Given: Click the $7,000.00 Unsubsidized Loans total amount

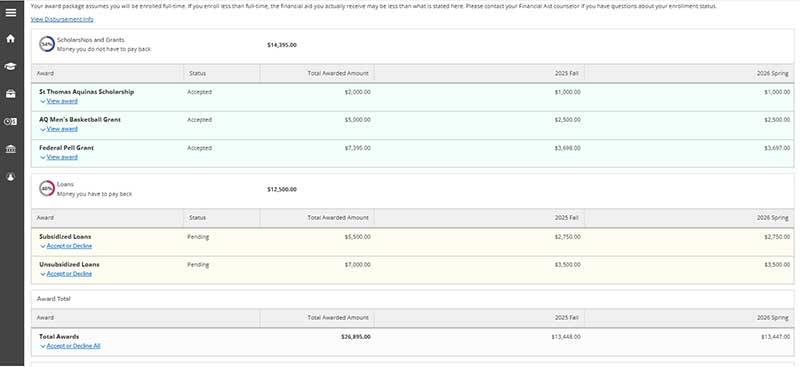Looking at the screenshot, I should (358, 264).
